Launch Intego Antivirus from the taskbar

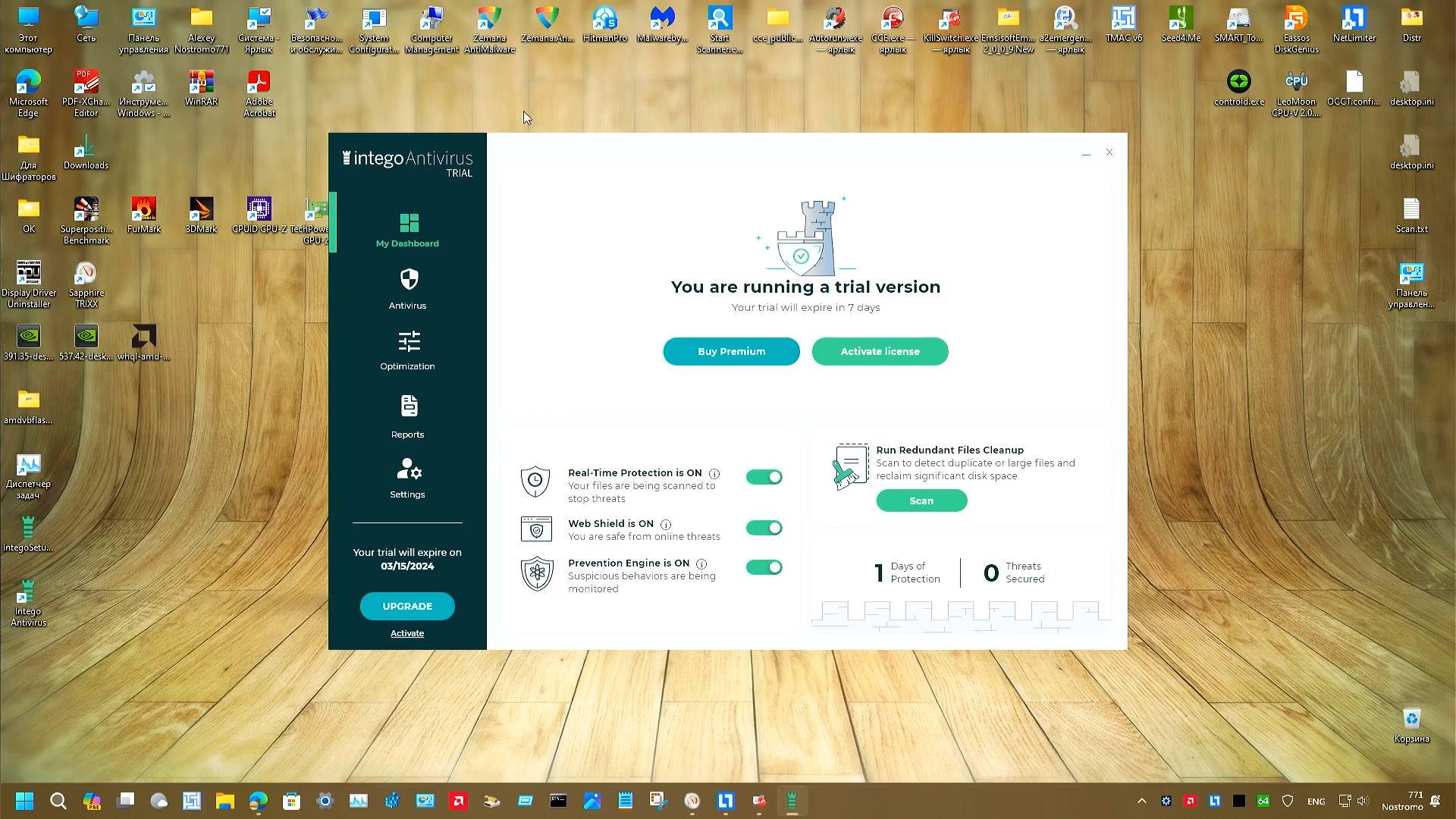coord(792,801)
